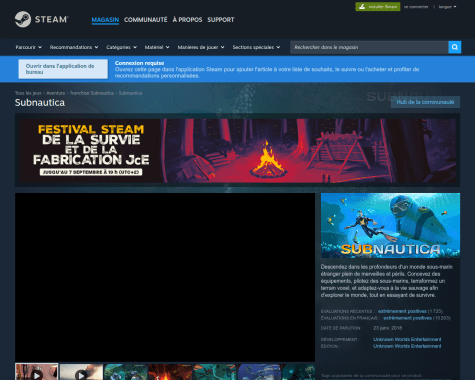Click the Tous les jeux breadcrumb

28,93
